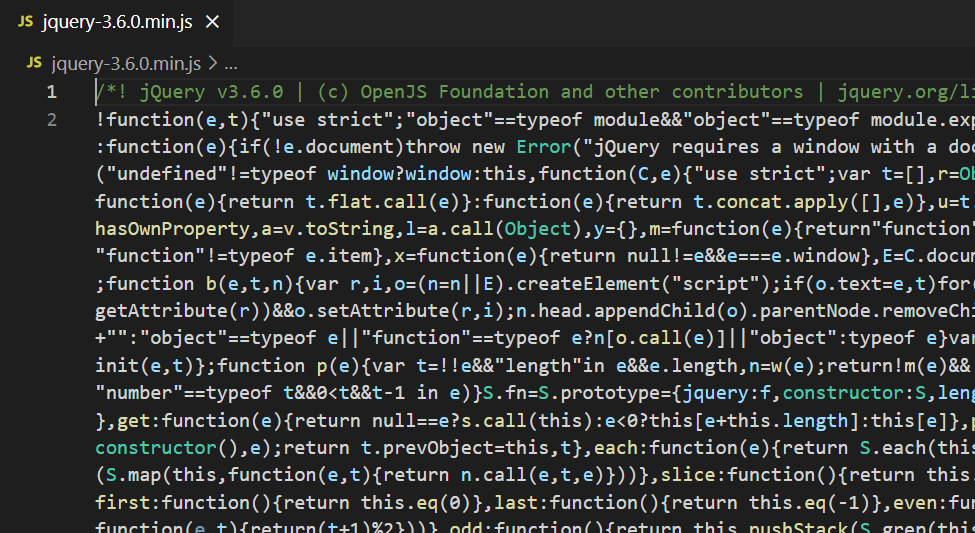Viewport: 975px width, 533px height.
Task: Click "appendChild(o)" in the code
Action: click(x=672, y=311)
